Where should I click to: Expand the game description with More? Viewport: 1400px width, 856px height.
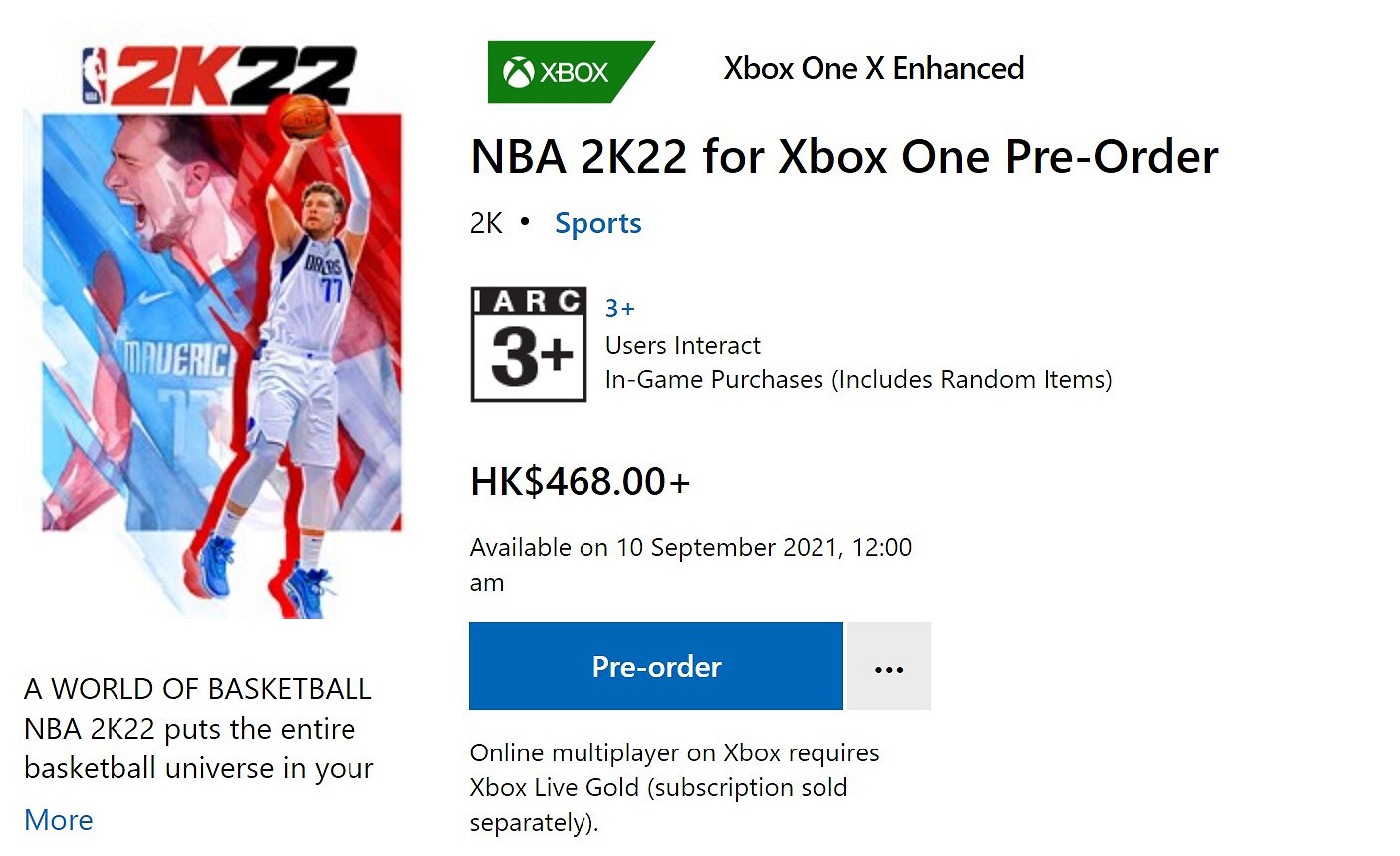[x=58, y=819]
